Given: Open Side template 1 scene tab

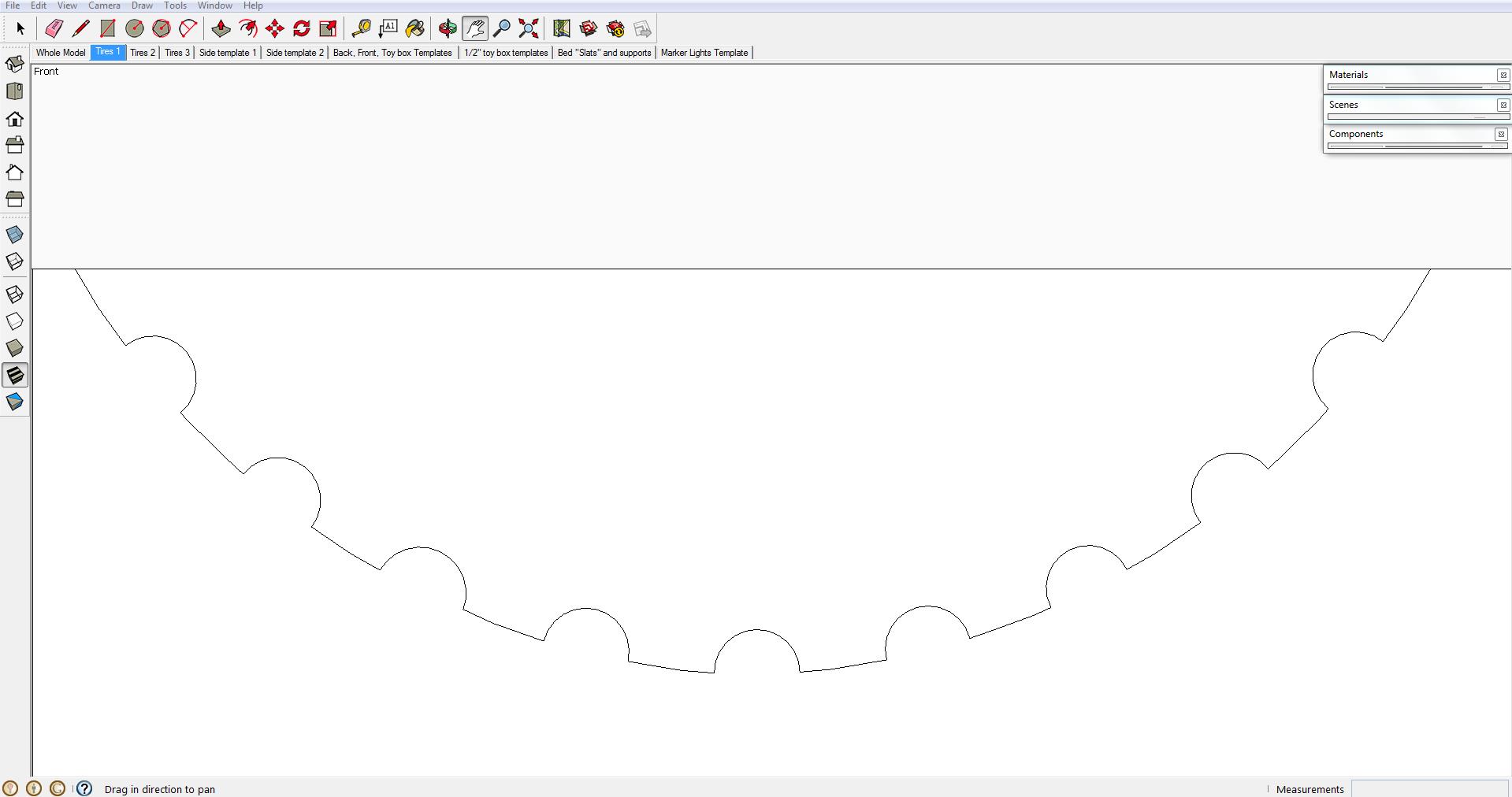Looking at the screenshot, I should click(x=228, y=53).
